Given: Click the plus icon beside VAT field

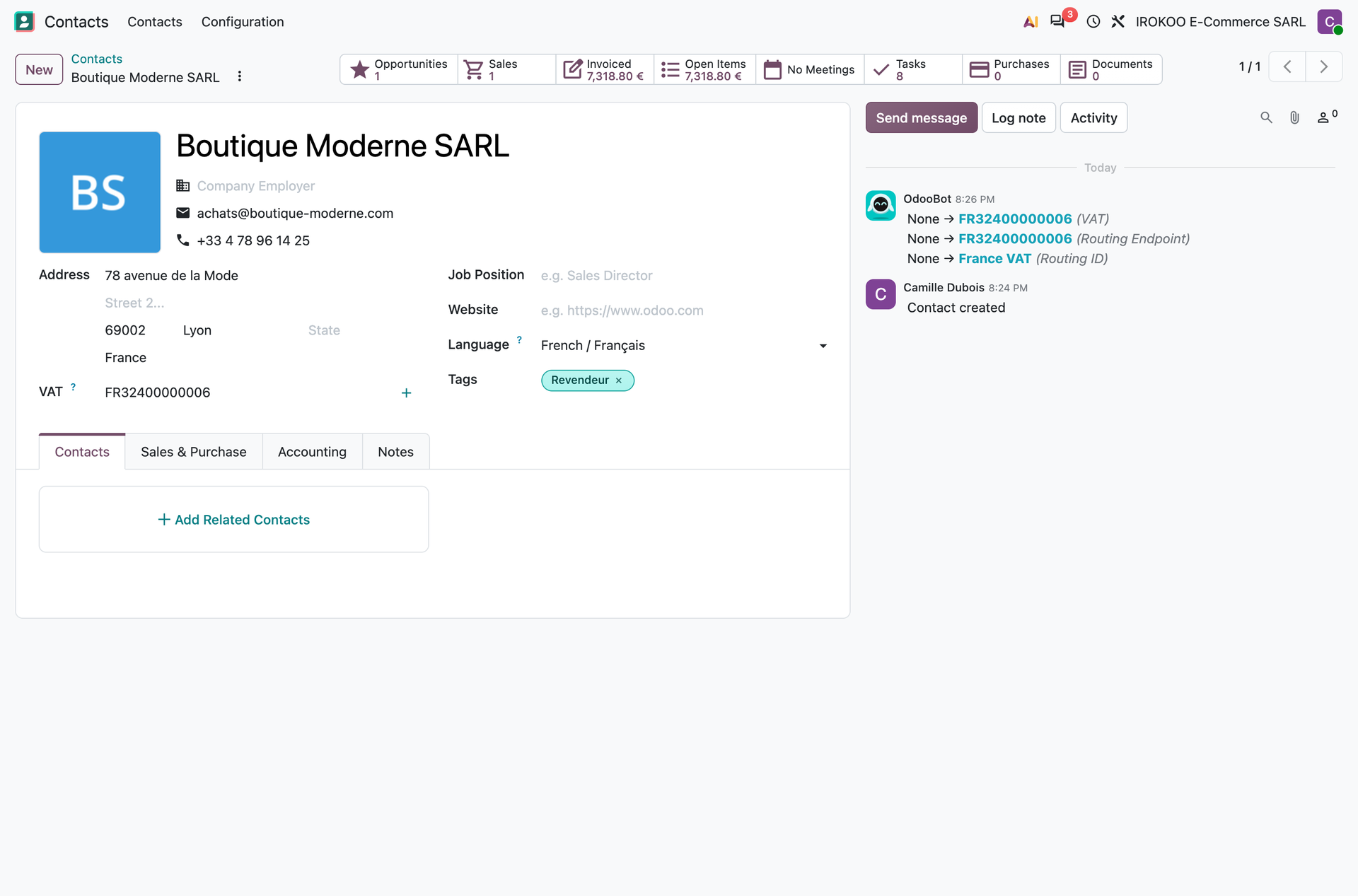Looking at the screenshot, I should click(x=406, y=392).
